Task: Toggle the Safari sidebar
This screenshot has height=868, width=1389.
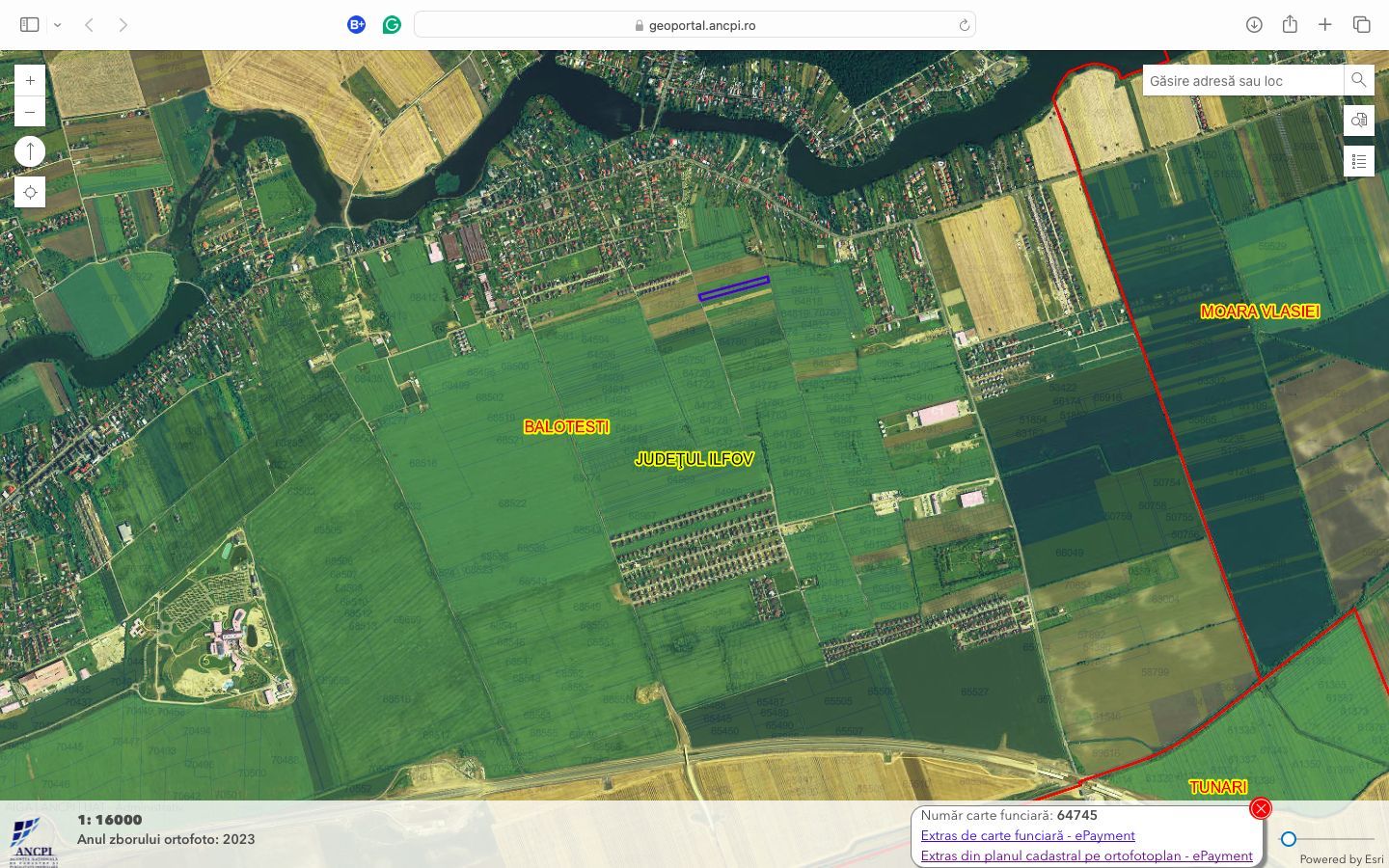Action: point(29,25)
